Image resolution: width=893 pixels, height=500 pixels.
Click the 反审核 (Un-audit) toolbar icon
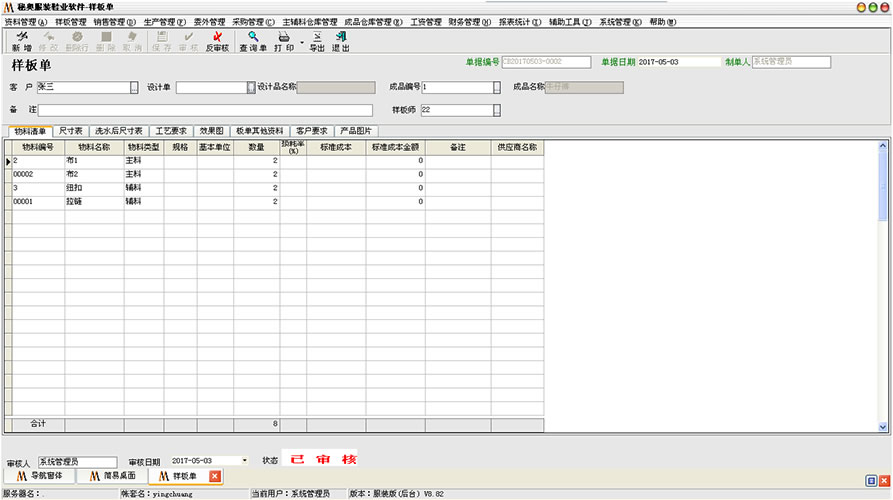(216, 40)
